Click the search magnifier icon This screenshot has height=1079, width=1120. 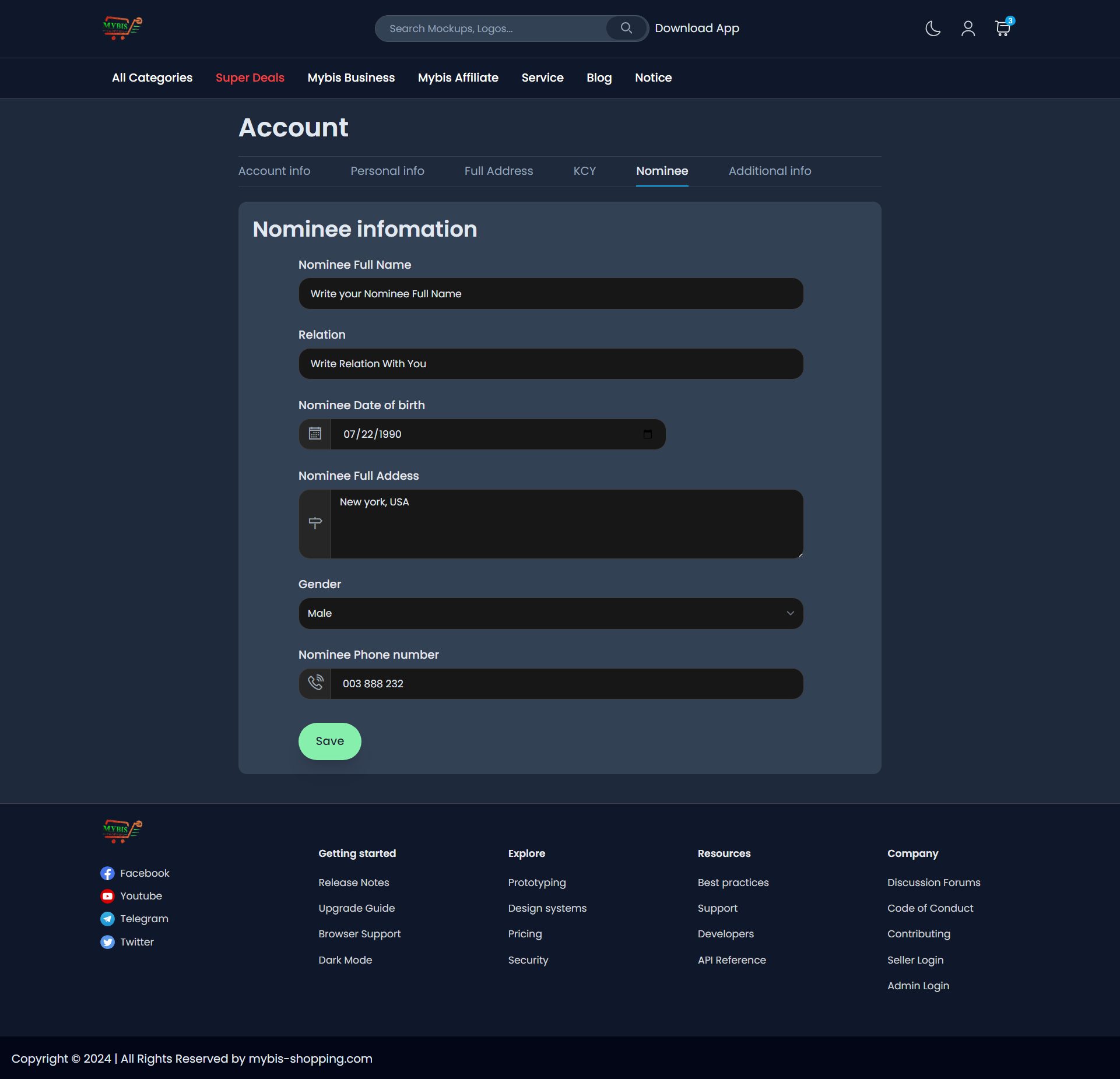(x=626, y=28)
